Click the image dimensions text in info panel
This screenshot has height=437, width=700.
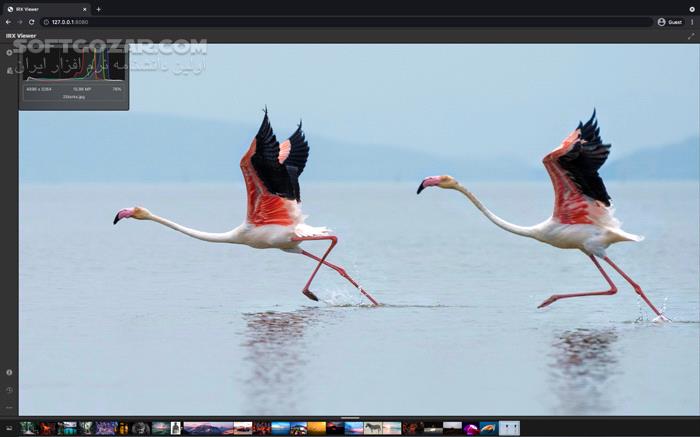coord(38,89)
